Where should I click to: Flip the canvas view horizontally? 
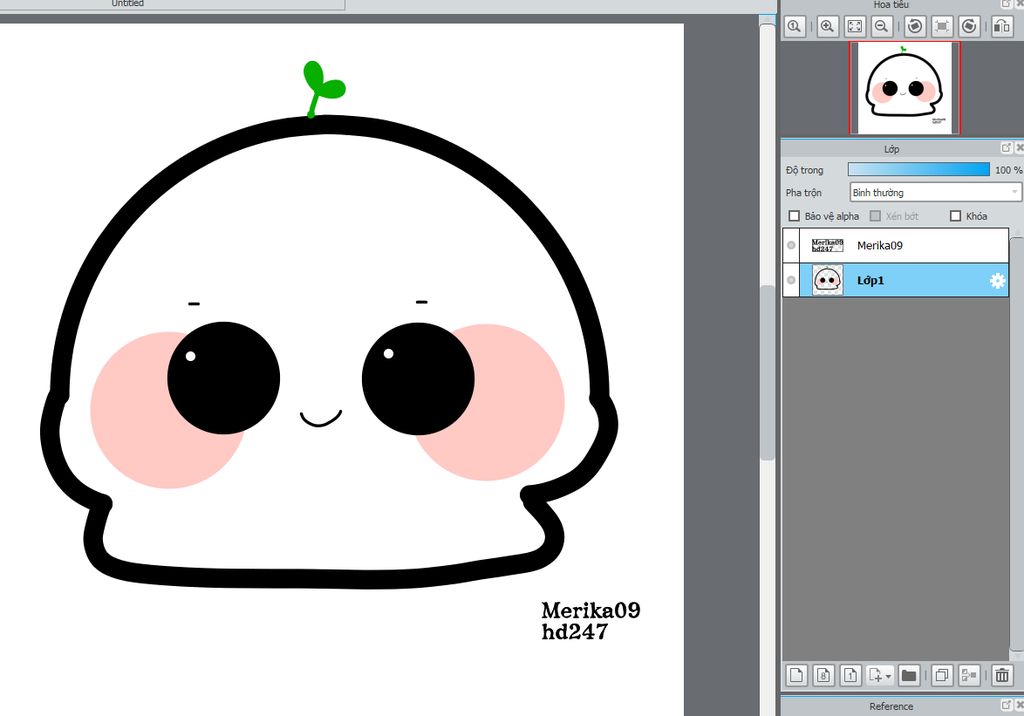pyautogui.click(x=1002, y=27)
